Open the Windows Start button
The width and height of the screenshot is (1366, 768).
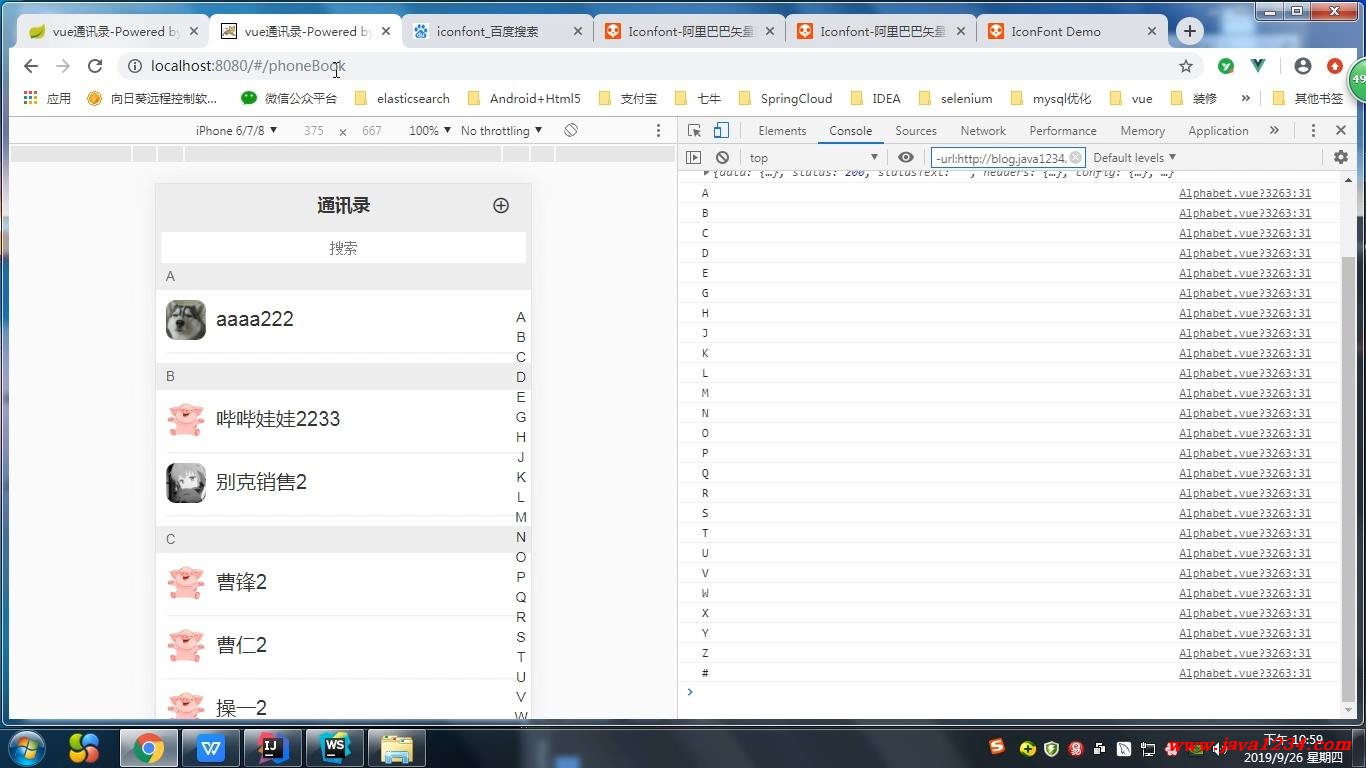coord(27,748)
